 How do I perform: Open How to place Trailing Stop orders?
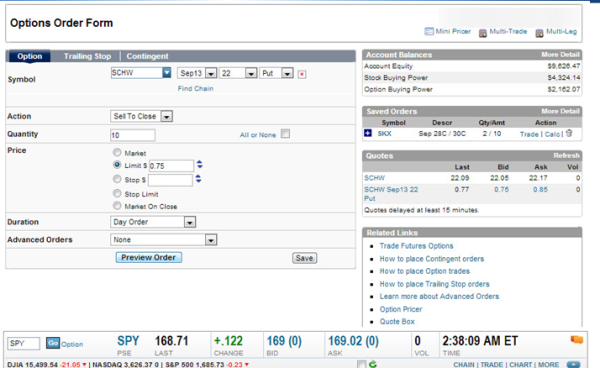(x=434, y=284)
